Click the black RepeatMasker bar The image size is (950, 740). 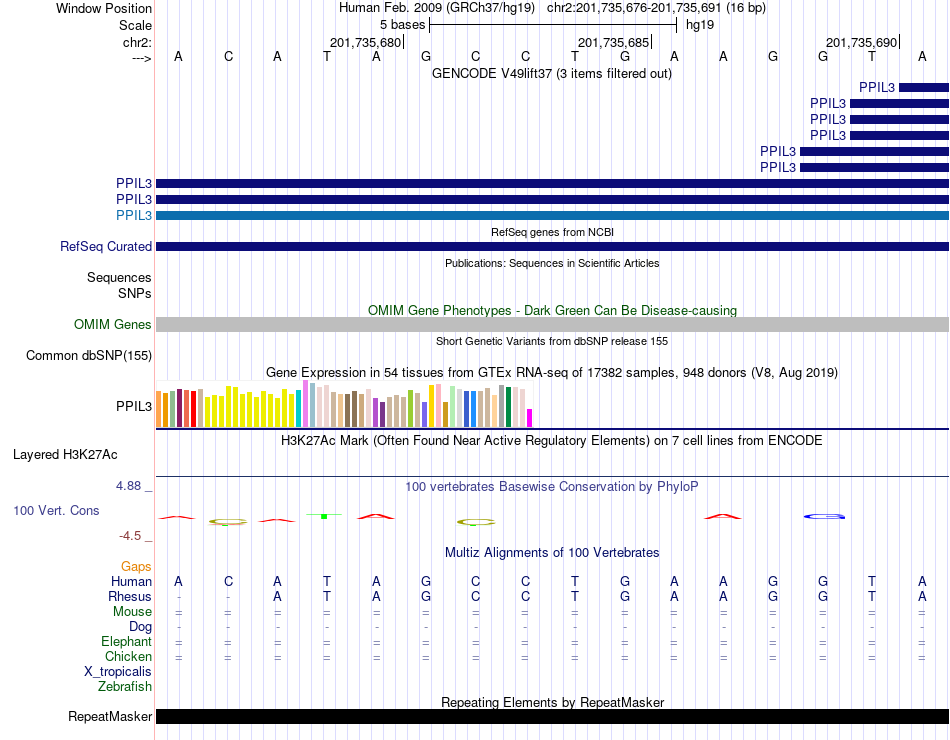point(553,716)
